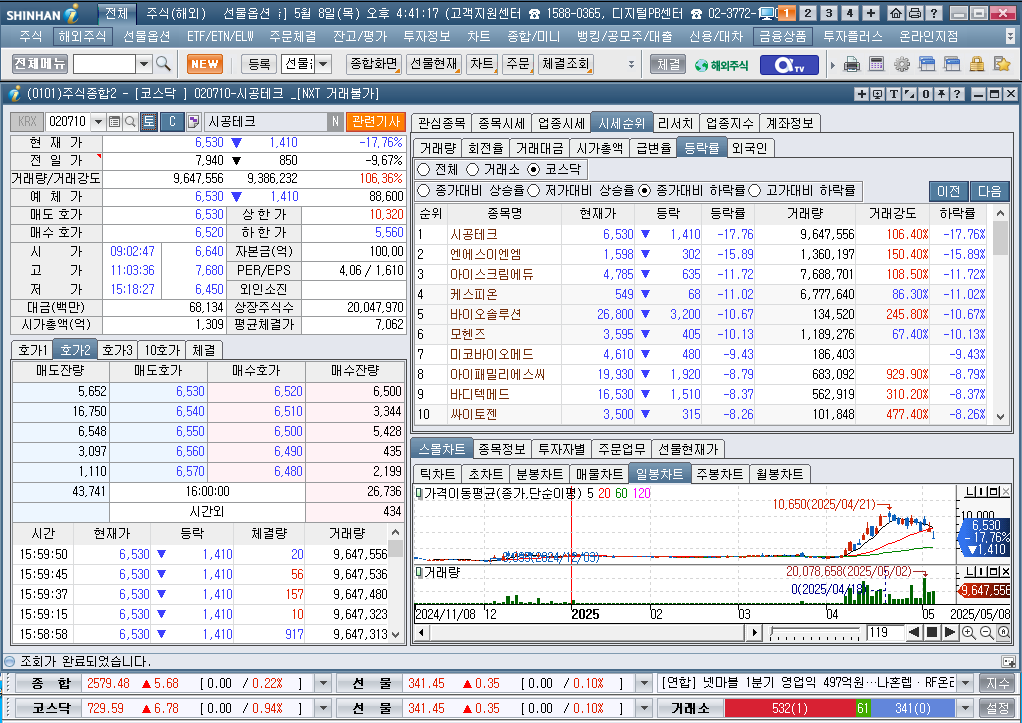Expand the toolbar overflow chevron after 체결조회

click(x=631, y=64)
